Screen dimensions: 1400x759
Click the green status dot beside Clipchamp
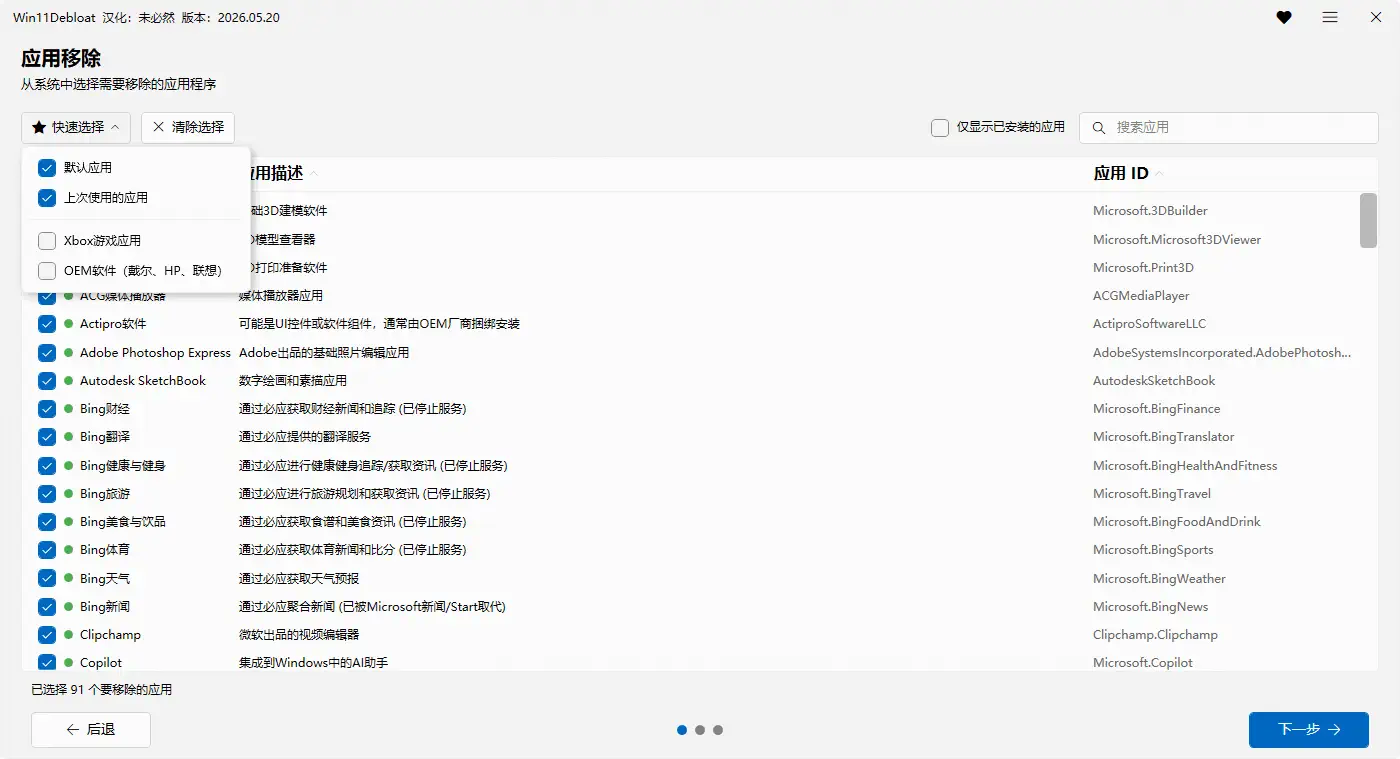(69, 635)
